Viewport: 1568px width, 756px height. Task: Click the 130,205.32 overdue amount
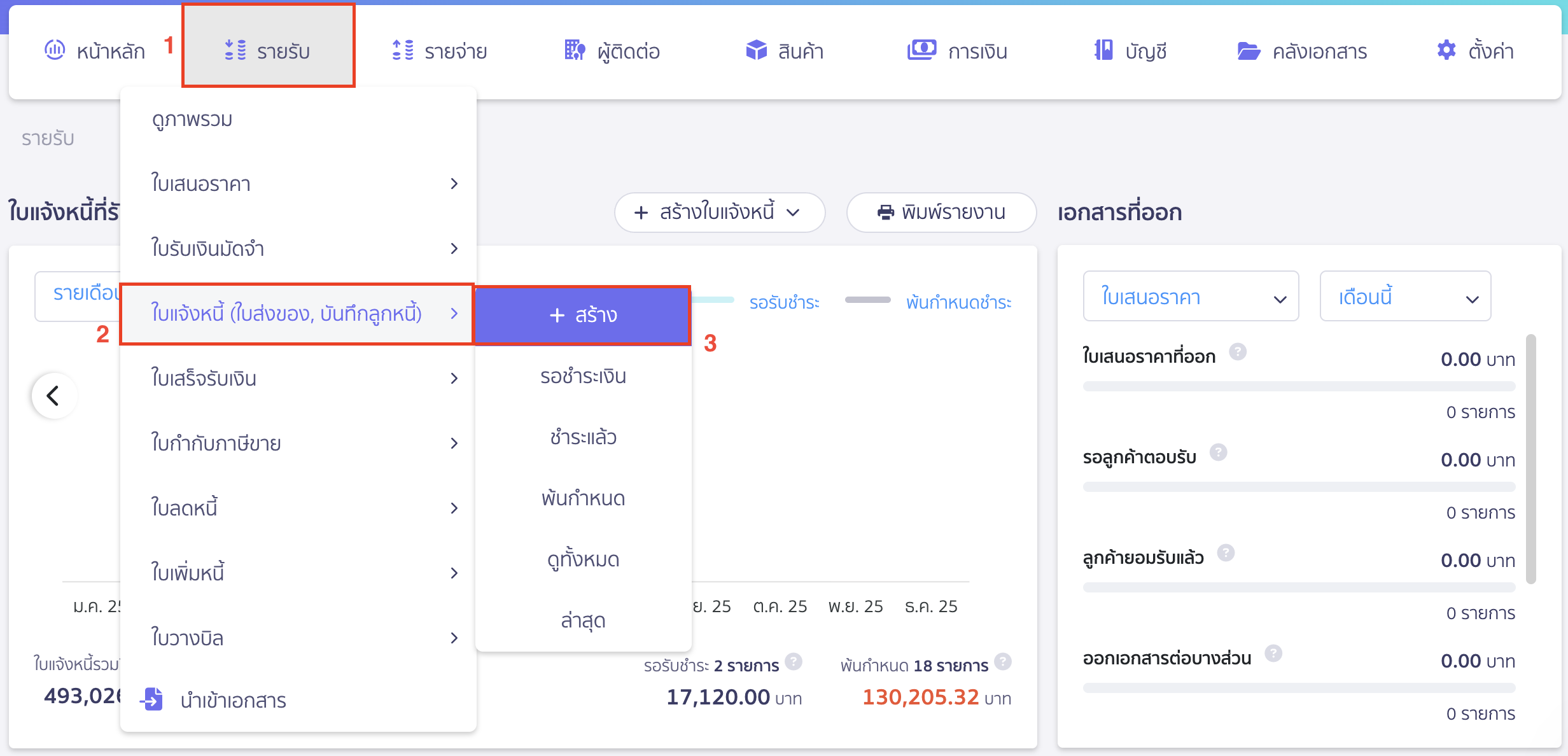[x=920, y=697]
